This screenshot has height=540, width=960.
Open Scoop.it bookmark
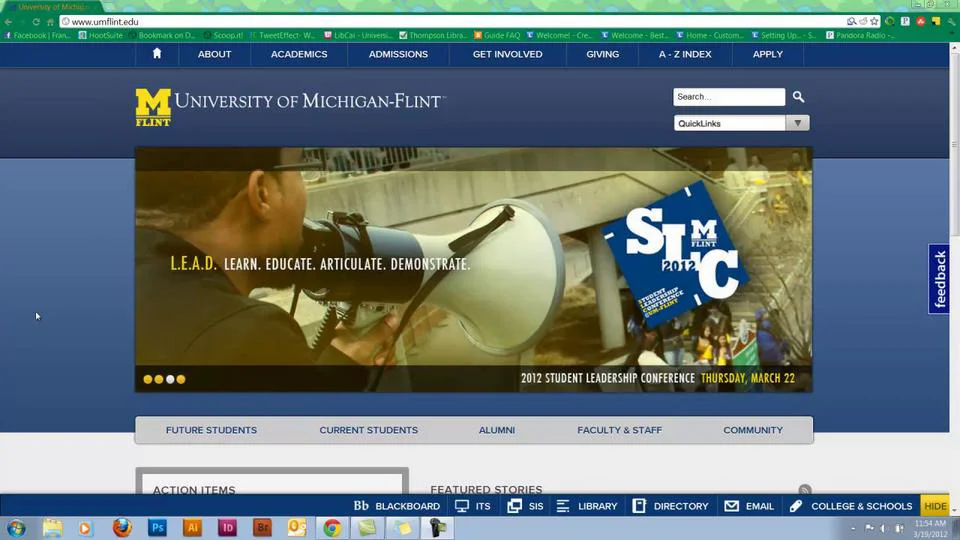pos(223,36)
